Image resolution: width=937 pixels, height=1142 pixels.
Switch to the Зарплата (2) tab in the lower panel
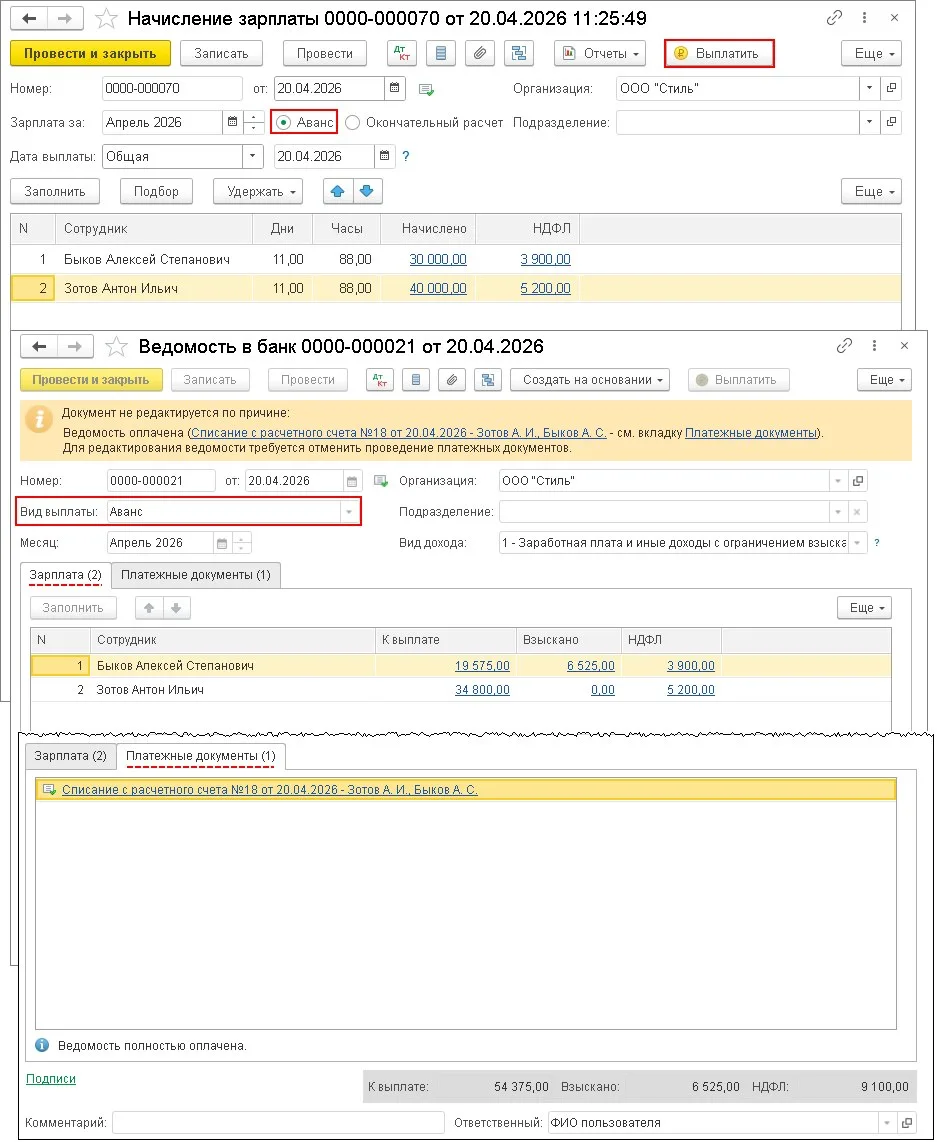[71, 755]
